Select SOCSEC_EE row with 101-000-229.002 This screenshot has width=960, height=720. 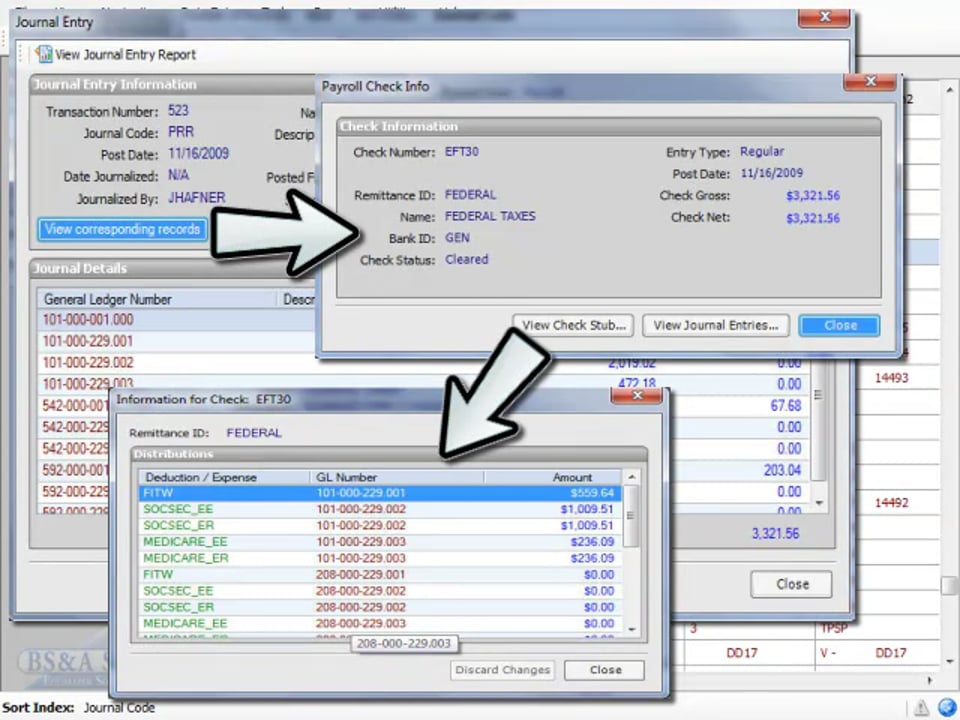pos(380,509)
